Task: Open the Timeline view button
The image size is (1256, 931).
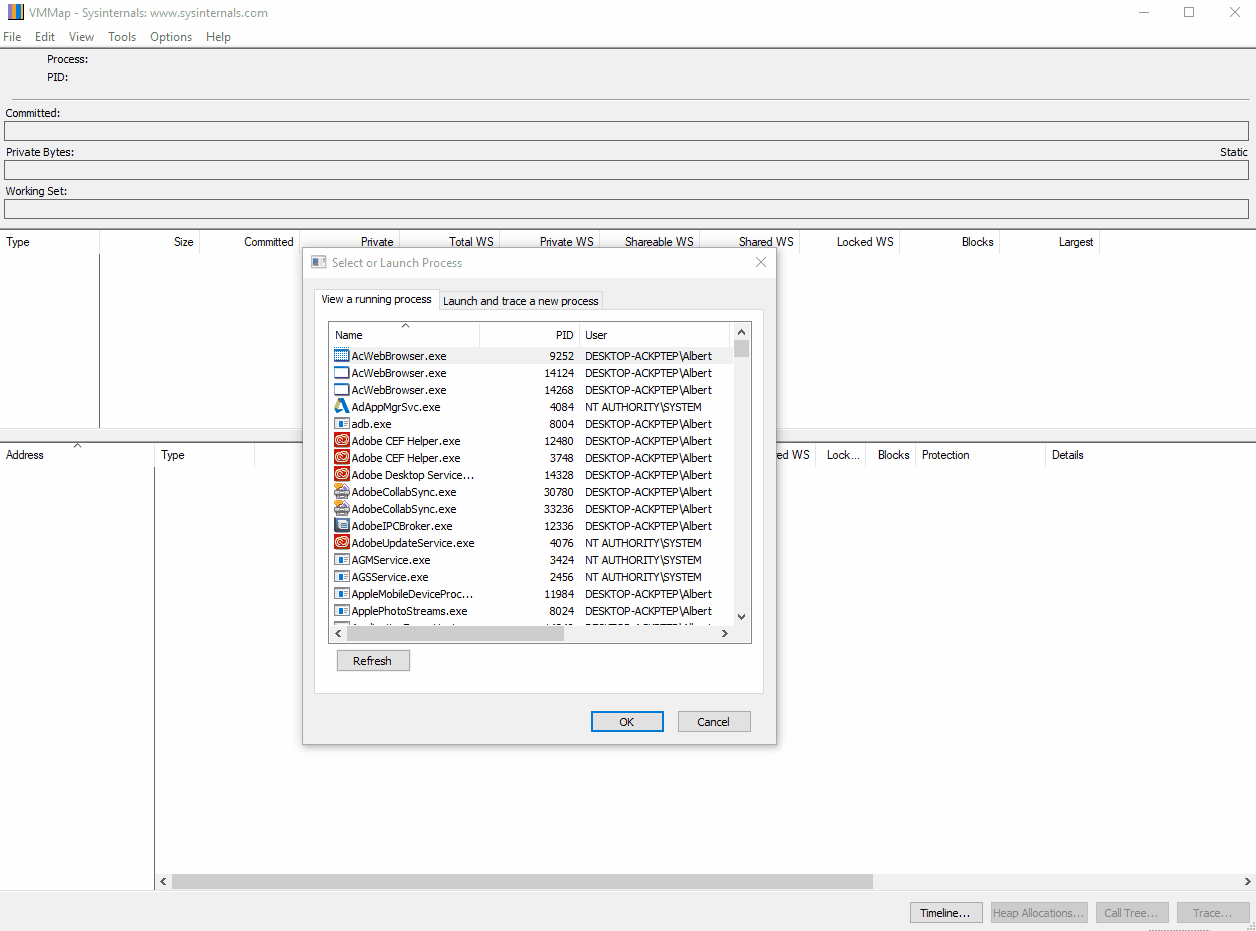Action: pos(945,913)
